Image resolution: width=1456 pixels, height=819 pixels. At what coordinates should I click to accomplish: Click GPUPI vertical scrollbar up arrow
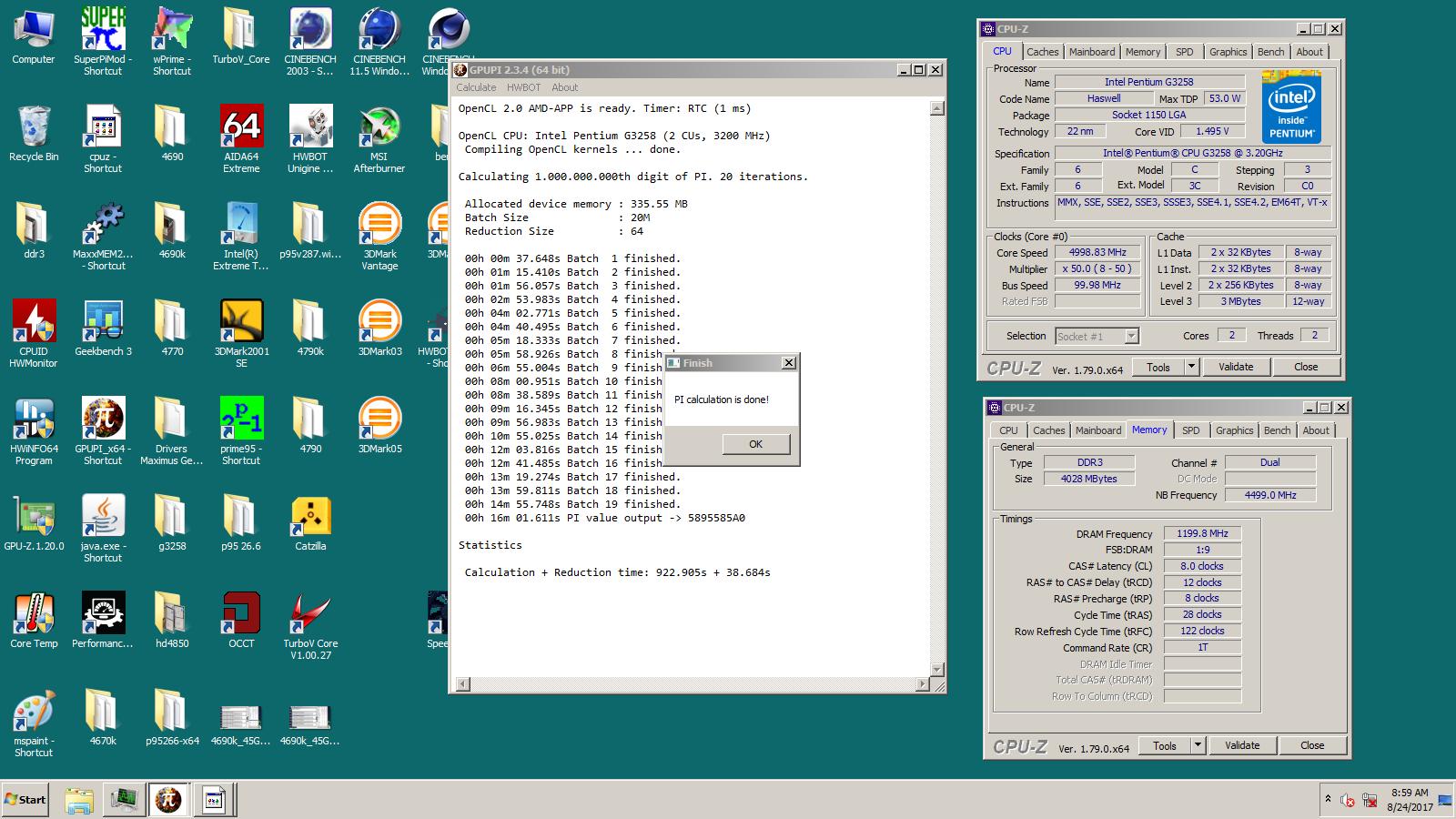click(x=936, y=108)
